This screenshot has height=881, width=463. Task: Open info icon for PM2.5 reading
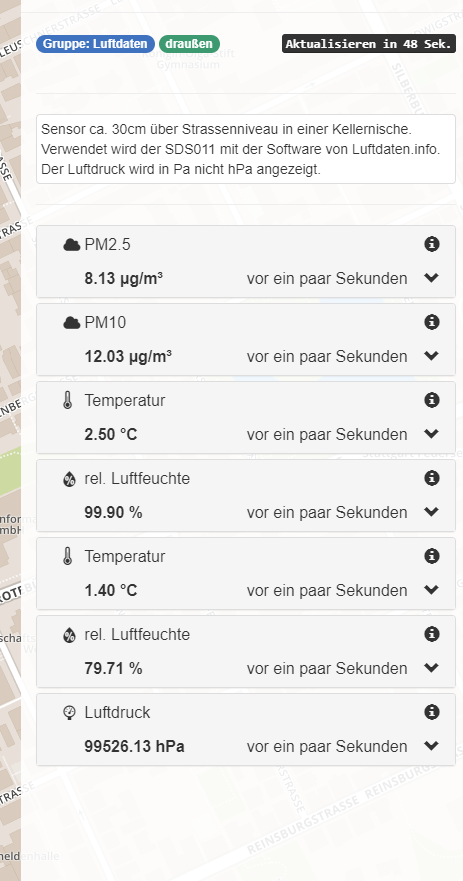[432, 244]
